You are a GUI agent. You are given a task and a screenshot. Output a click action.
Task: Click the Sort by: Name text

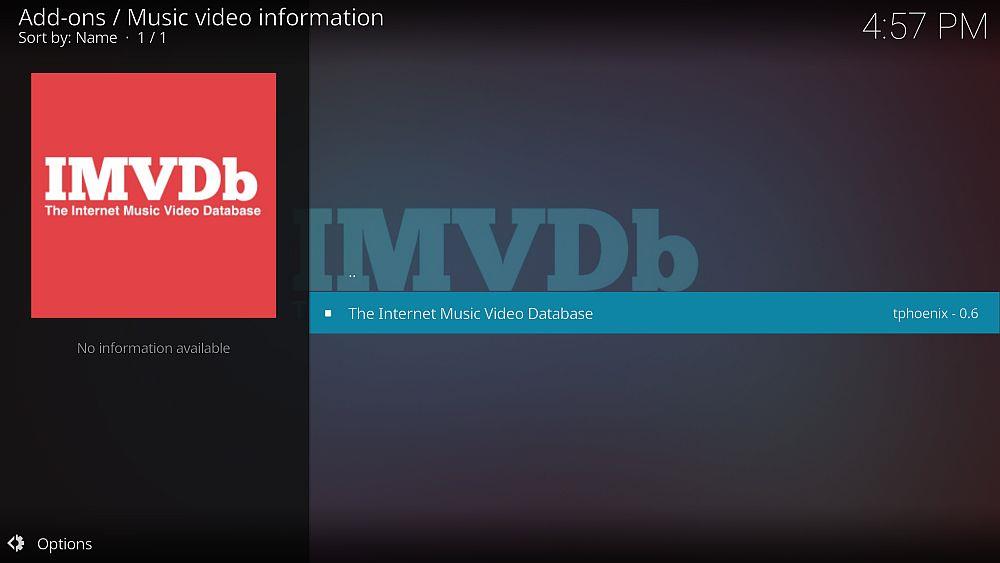[68, 38]
